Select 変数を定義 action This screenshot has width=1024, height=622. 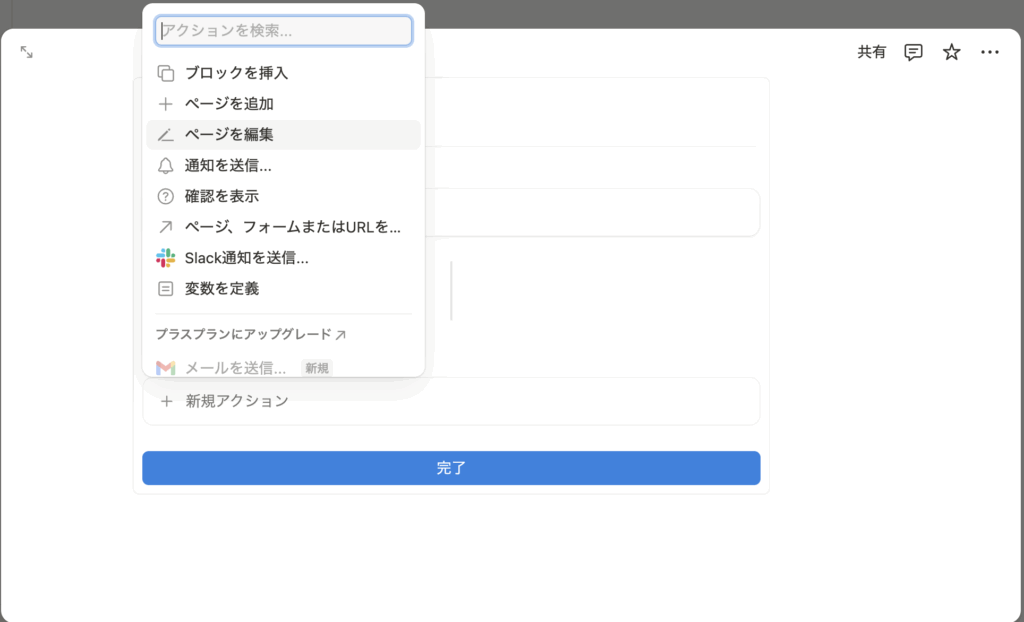pos(222,289)
